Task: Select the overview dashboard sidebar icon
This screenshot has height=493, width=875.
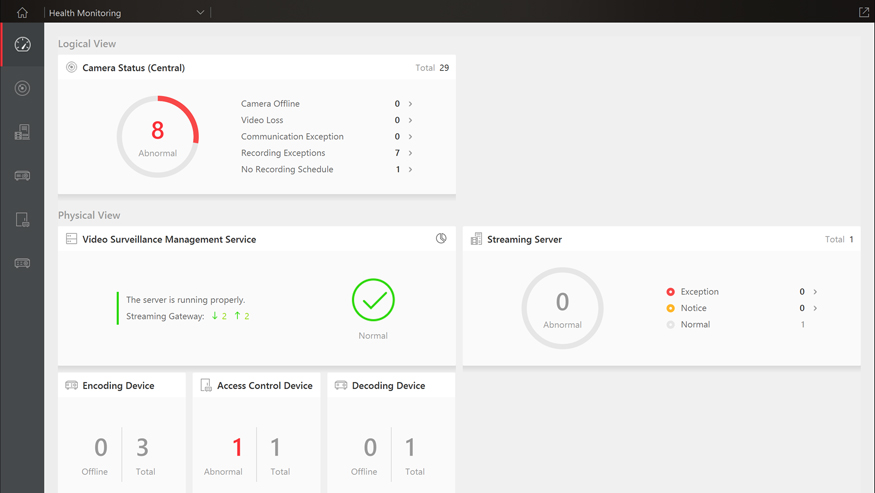Action: click(x=22, y=44)
